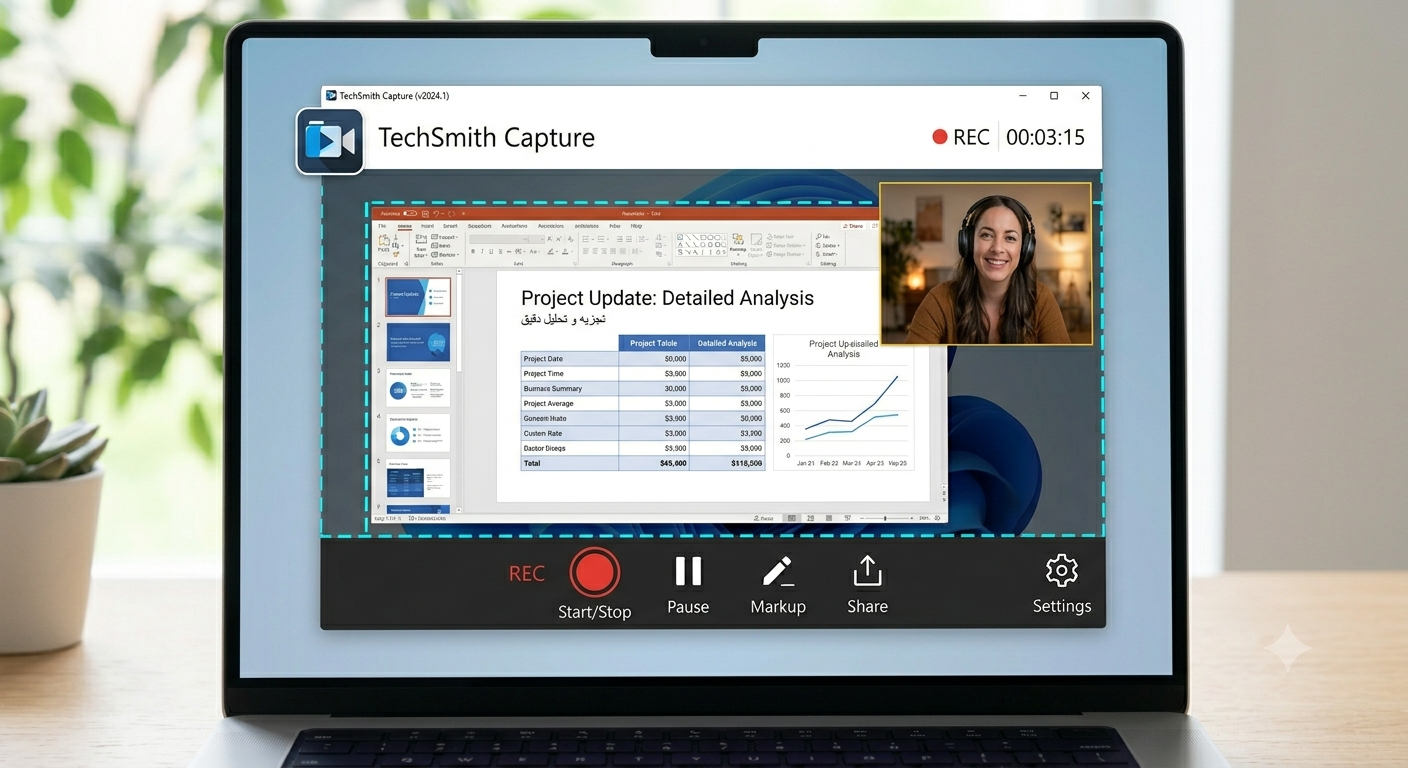Switch to Reading view in status bar
The image size is (1408, 768).
pyautogui.click(x=829, y=518)
